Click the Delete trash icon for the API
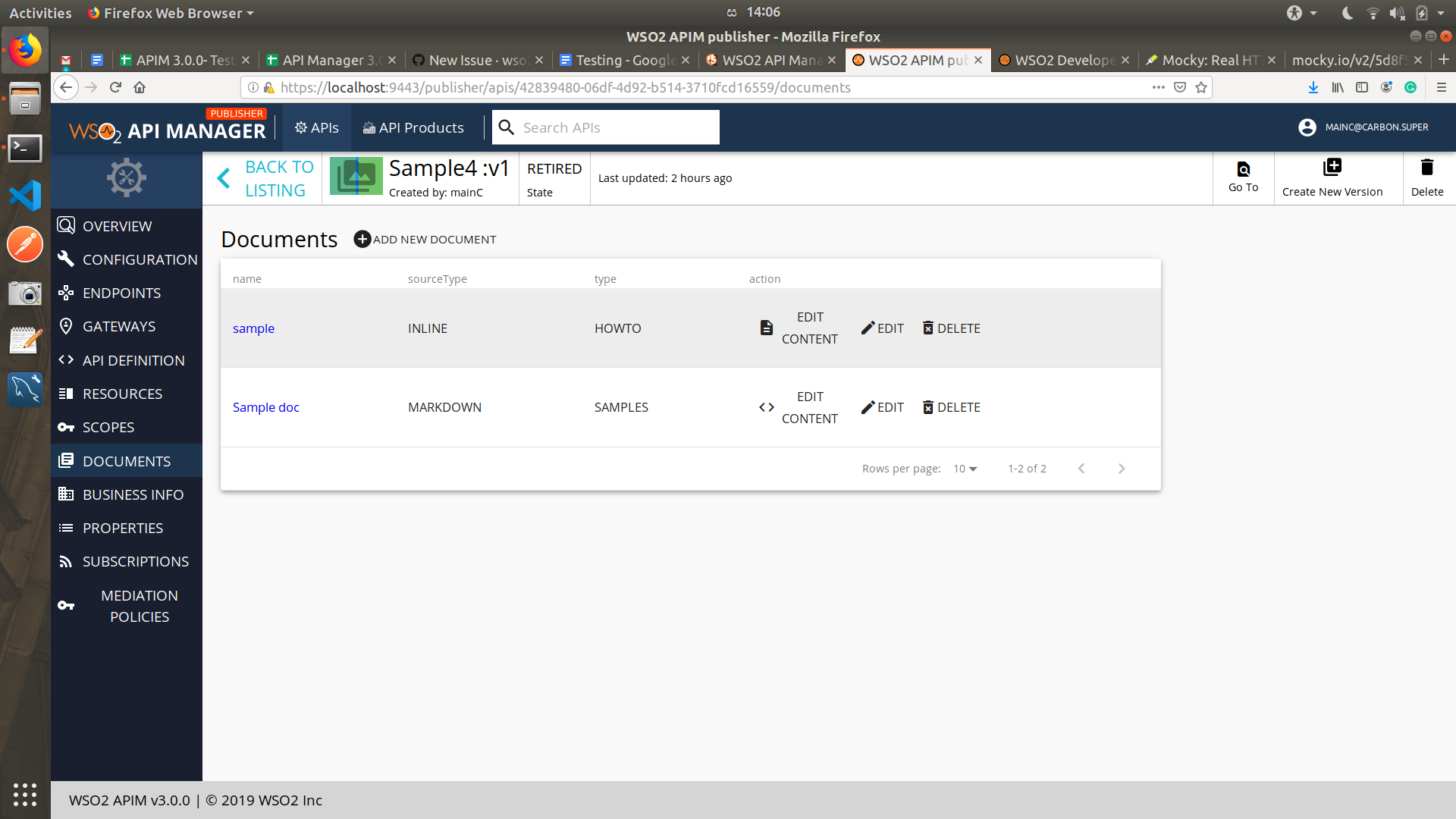 [1427, 168]
